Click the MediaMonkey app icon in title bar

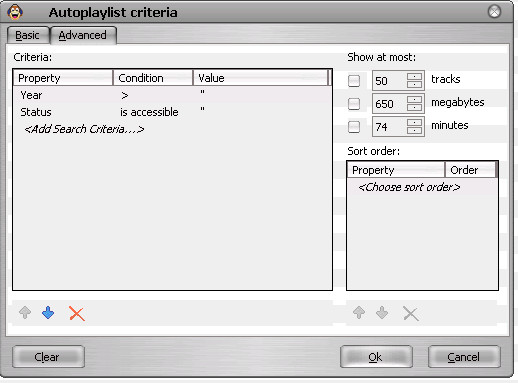pyautogui.click(x=15, y=12)
